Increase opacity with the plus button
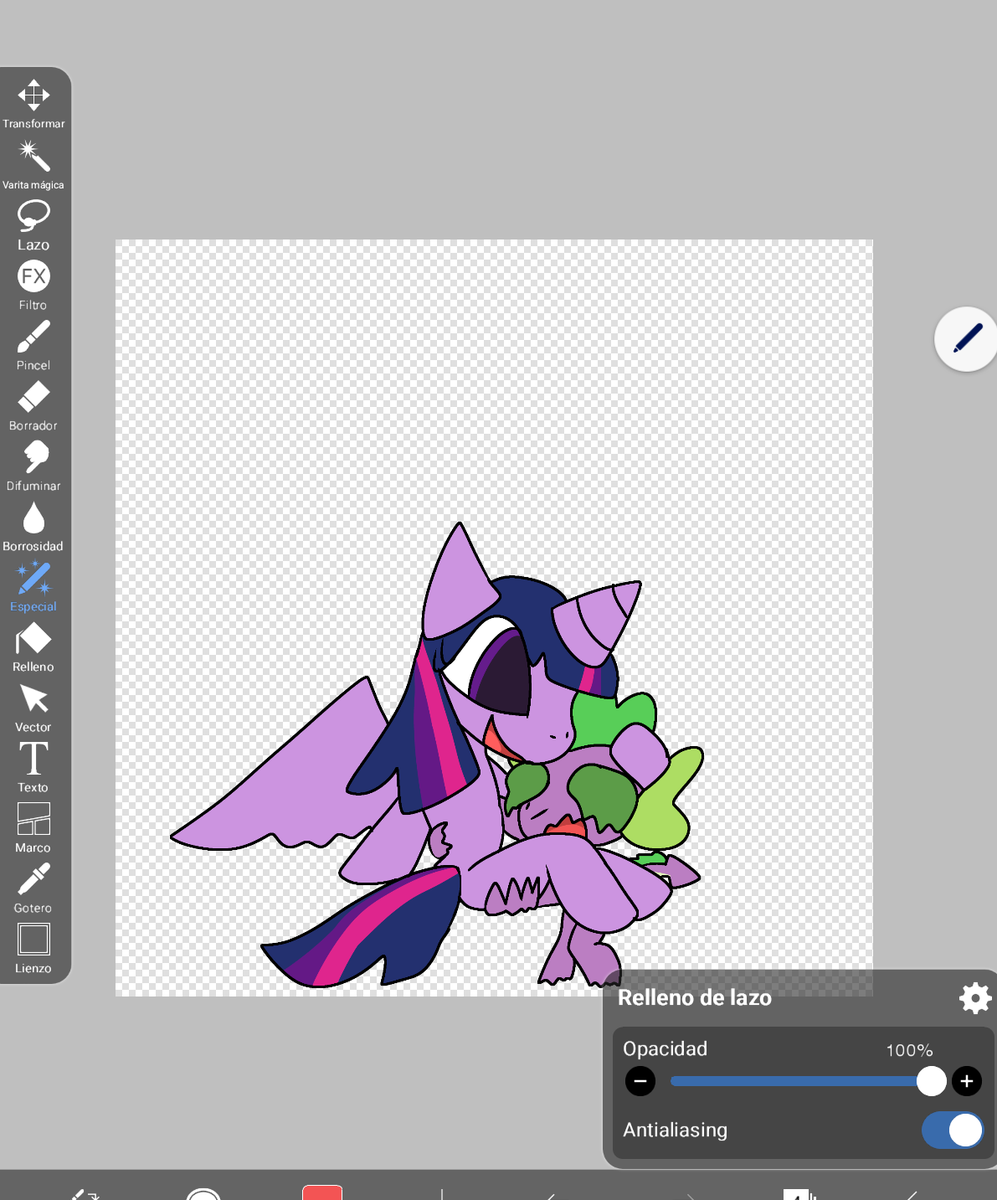Viewport: 997px width, 1200px height. click(966, 1081)
